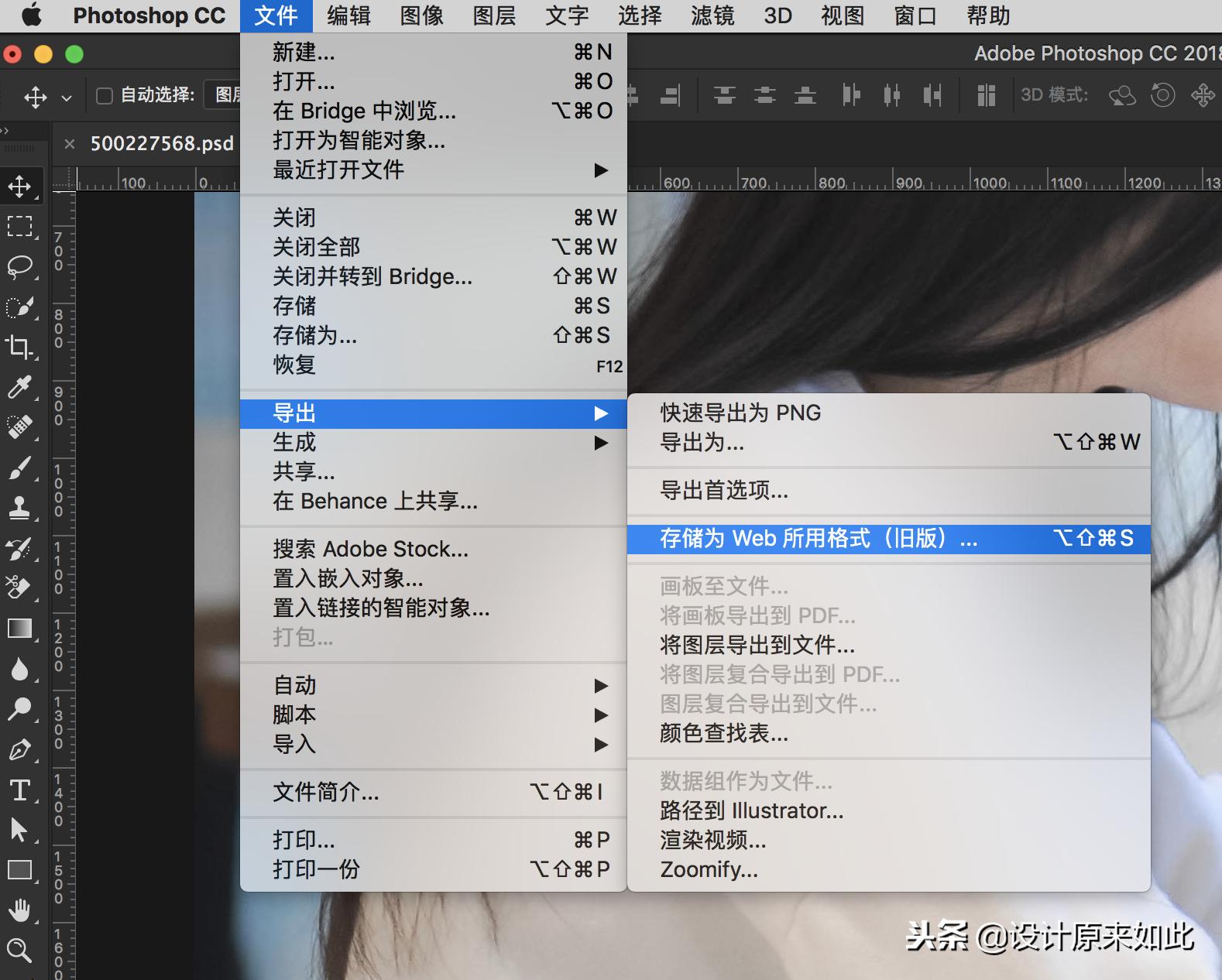Select the Brush tool
Image resolution: width=1222 pixels, height=980 pixels.
[19, 467]
